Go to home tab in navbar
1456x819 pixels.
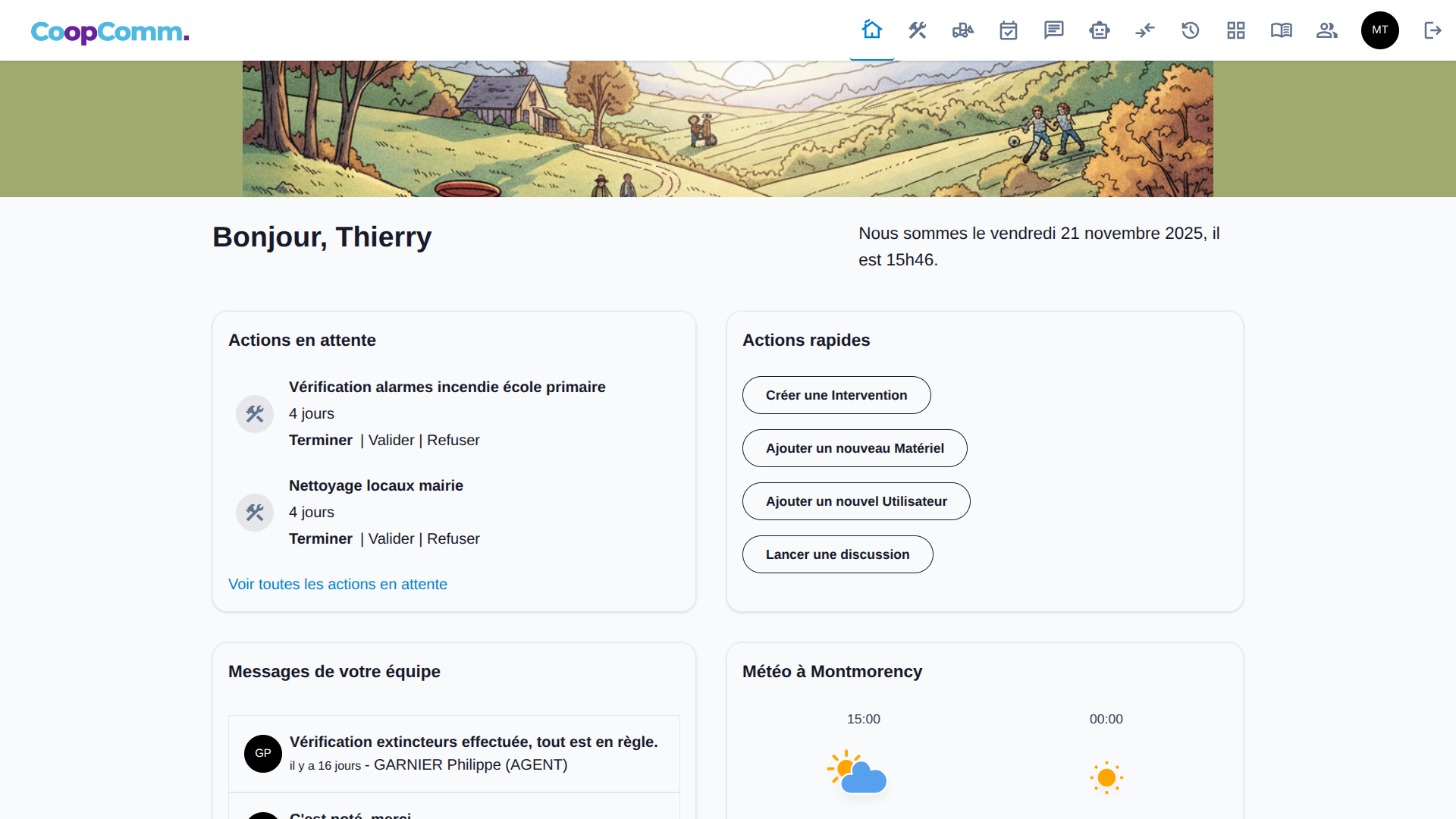[872, 30]
